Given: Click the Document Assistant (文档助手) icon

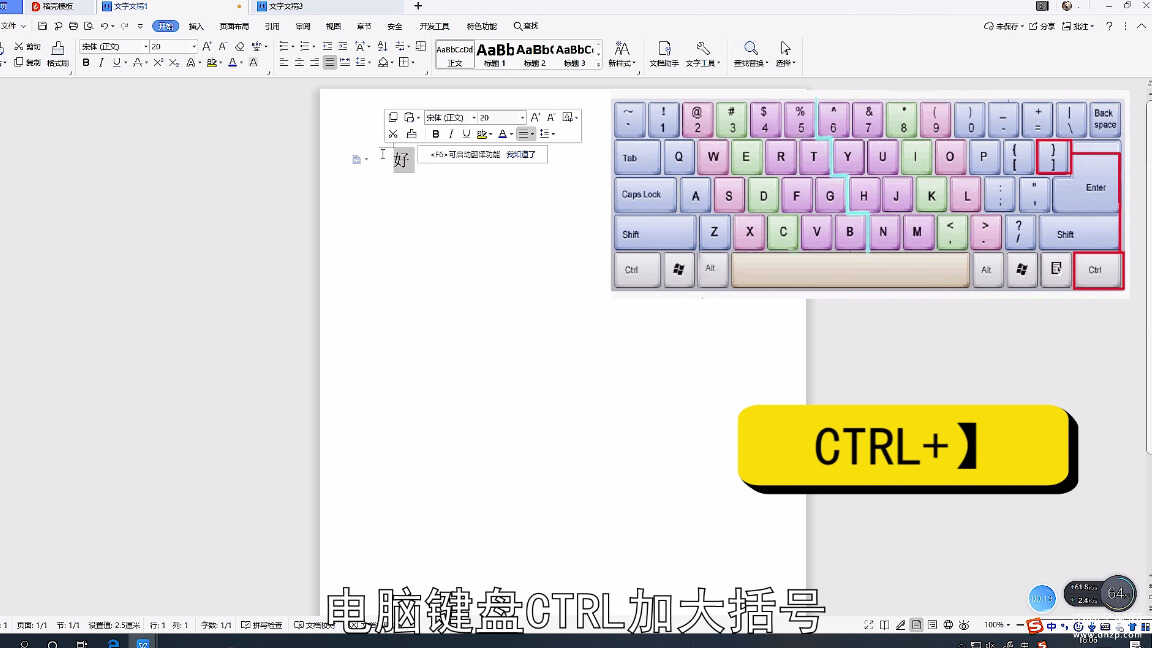Looking at the screenshot, I should [664, 49].
